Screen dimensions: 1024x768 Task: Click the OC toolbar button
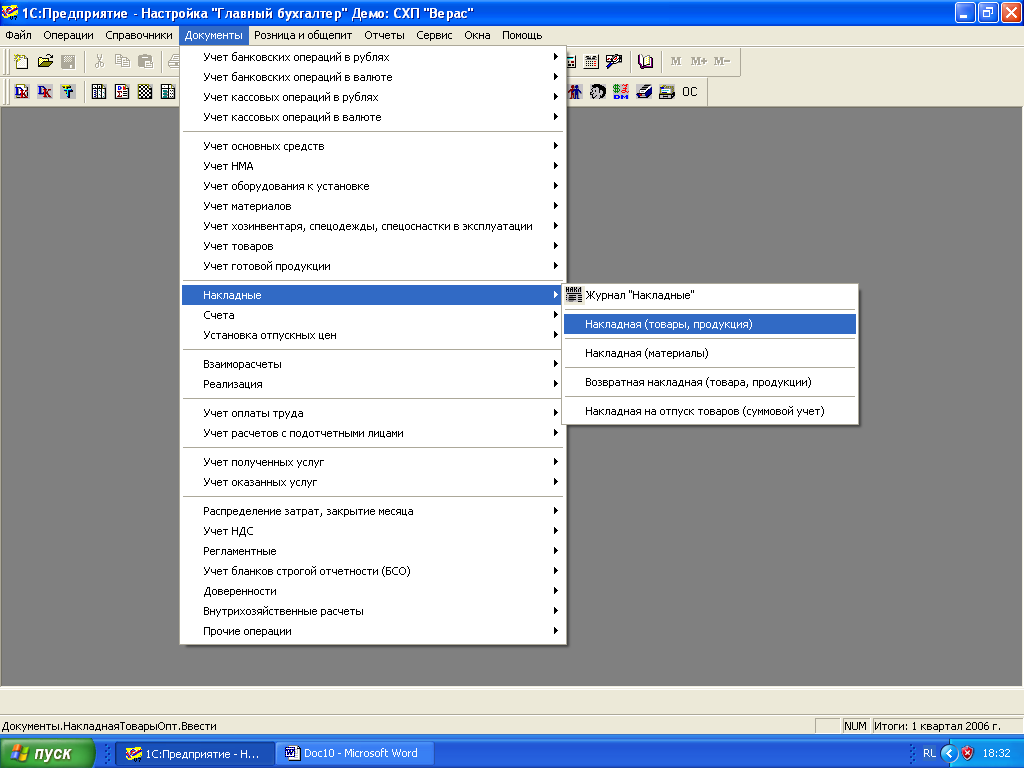690,91
